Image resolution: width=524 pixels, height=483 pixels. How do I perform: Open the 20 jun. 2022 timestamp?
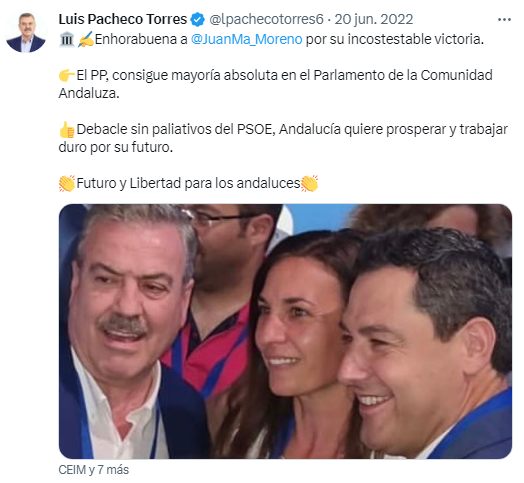(374, 19)
